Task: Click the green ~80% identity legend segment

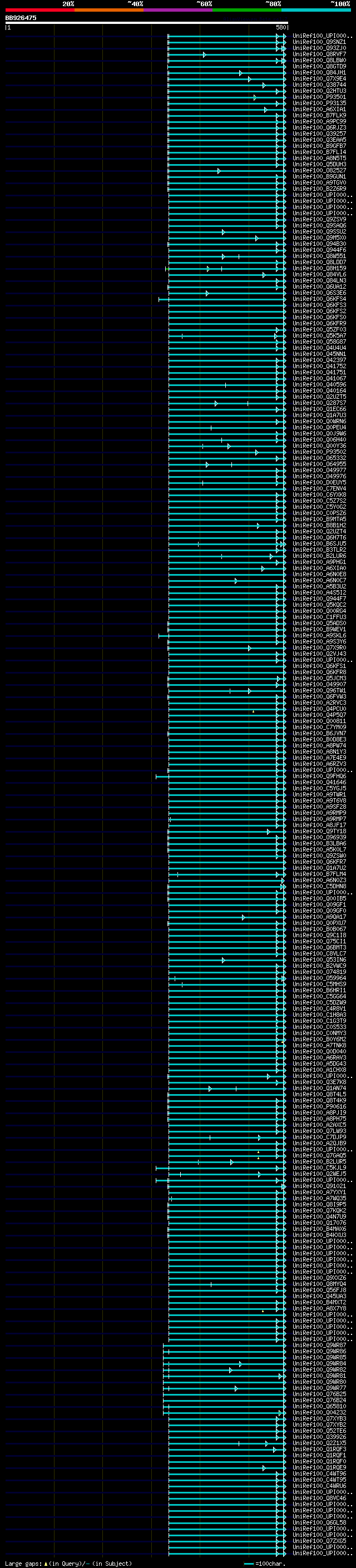Action: (x=247, y=10)
